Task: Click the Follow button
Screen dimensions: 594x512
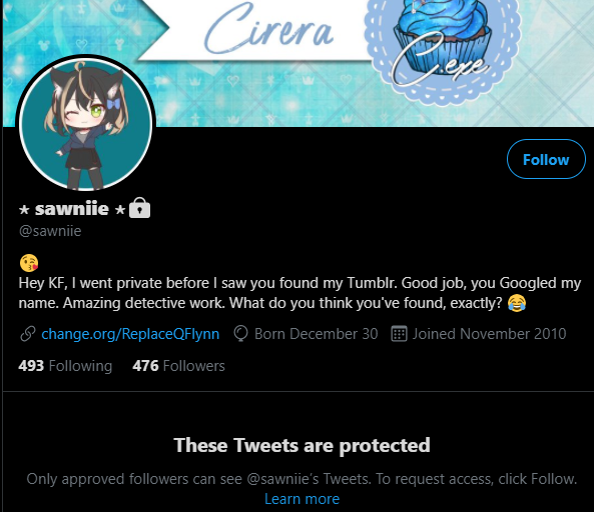Action: click(546, 159)
